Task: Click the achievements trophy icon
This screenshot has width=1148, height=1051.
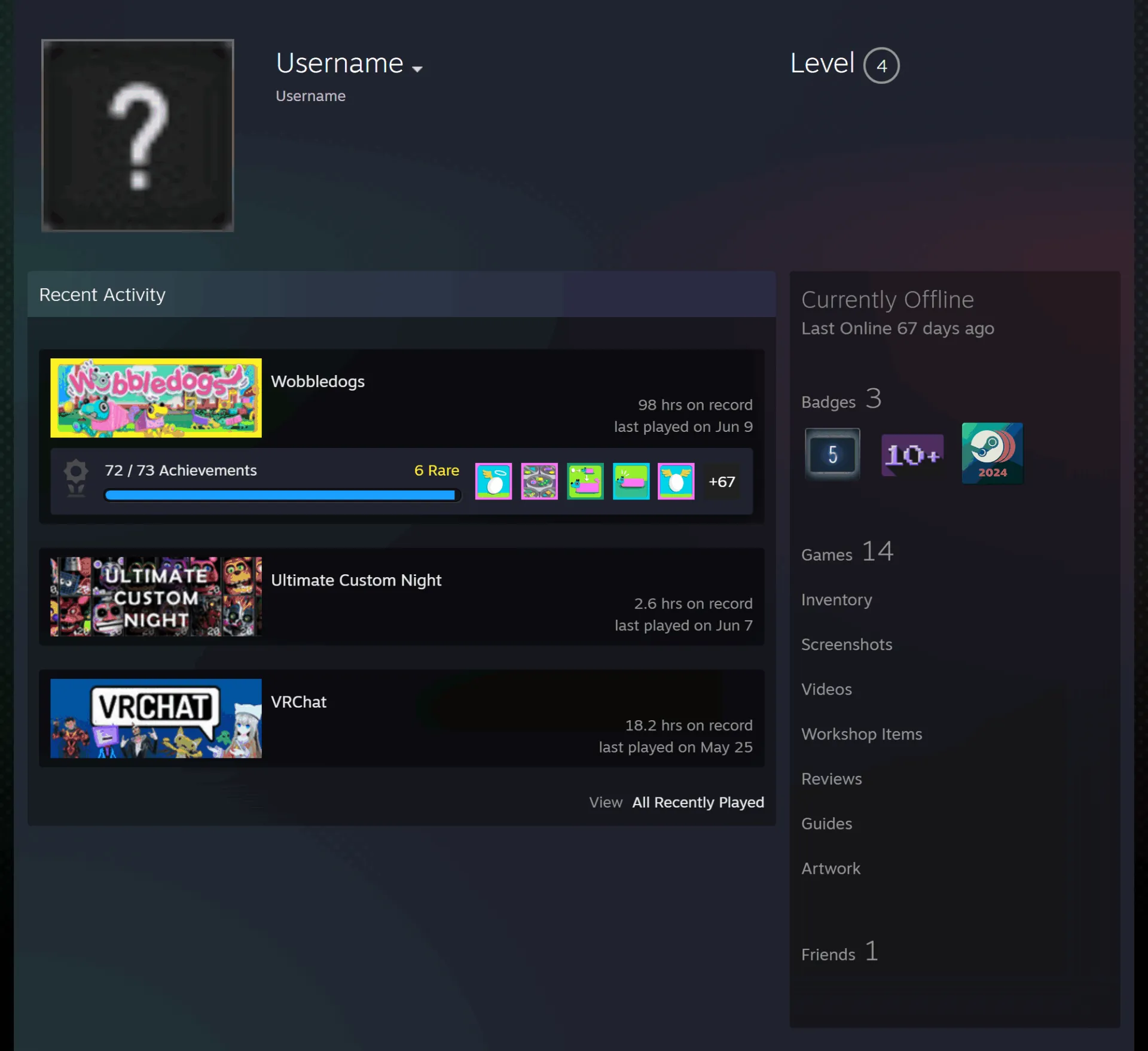Action: click(76, 477)
